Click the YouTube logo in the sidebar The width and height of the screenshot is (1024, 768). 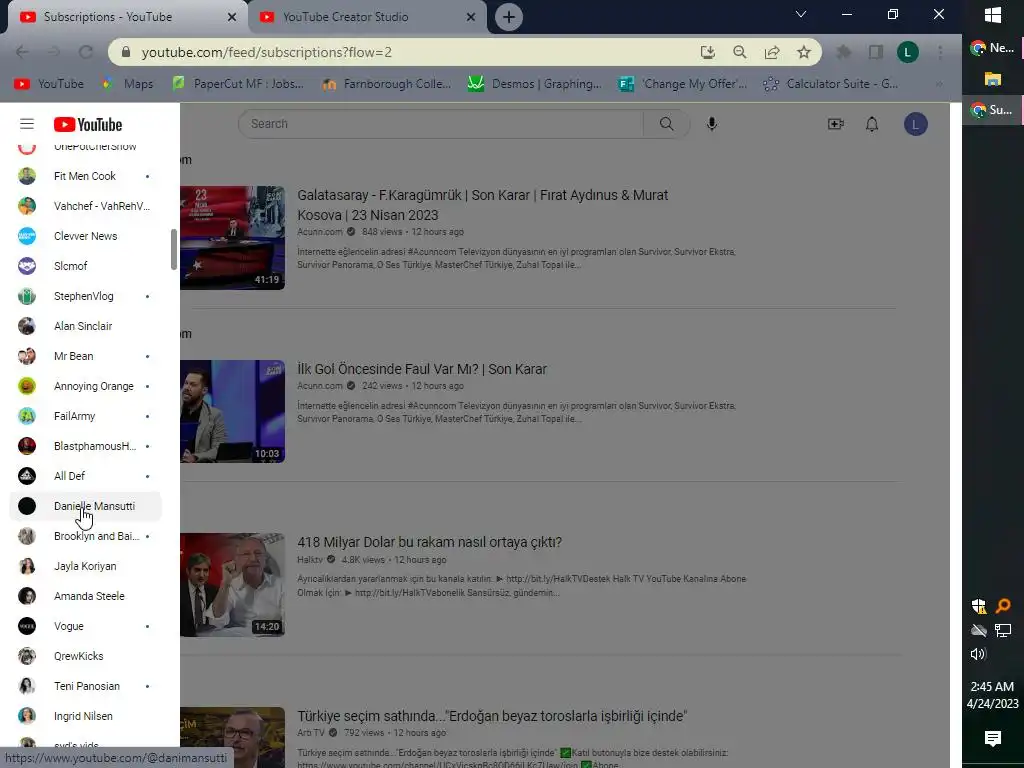coord(88,124)
